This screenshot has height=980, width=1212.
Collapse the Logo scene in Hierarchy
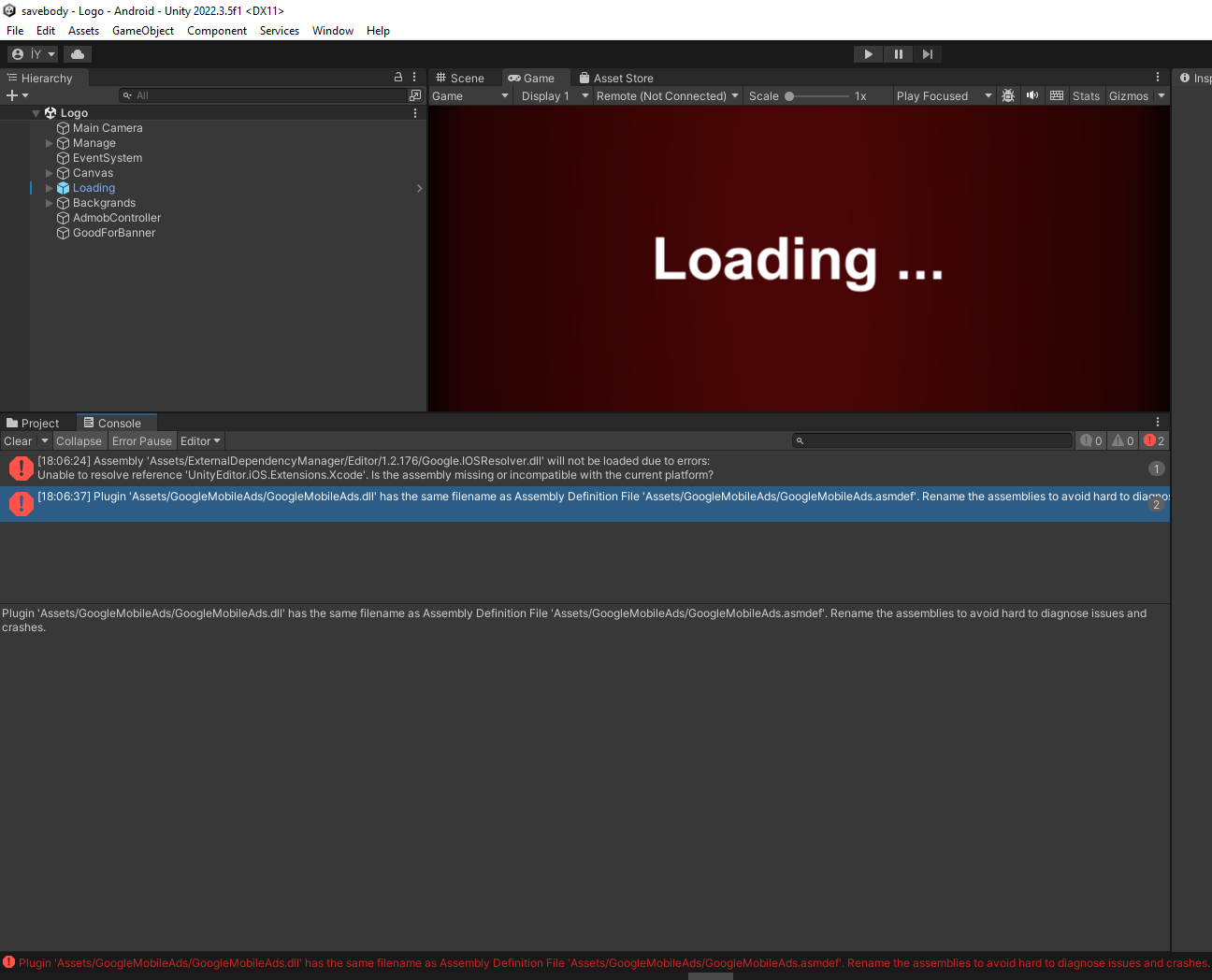click(36, 113)
